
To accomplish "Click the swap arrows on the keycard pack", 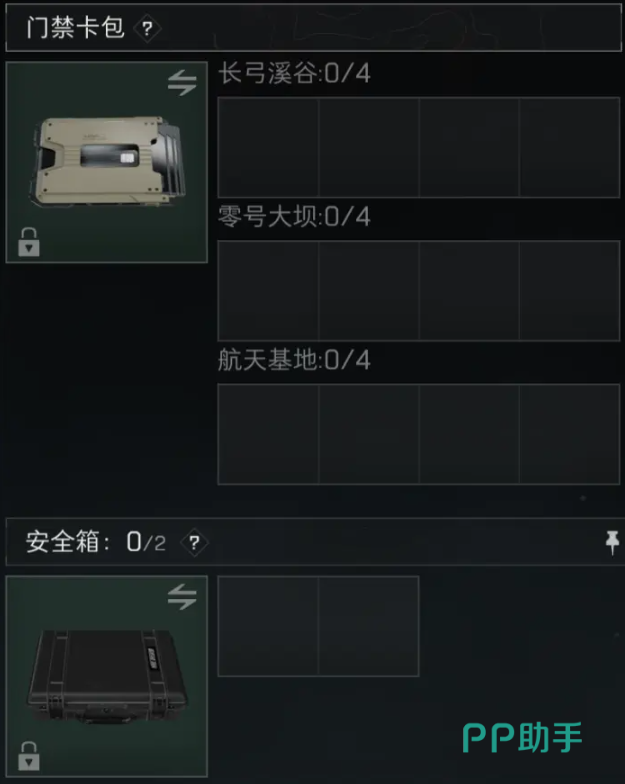I will (182, 82).
